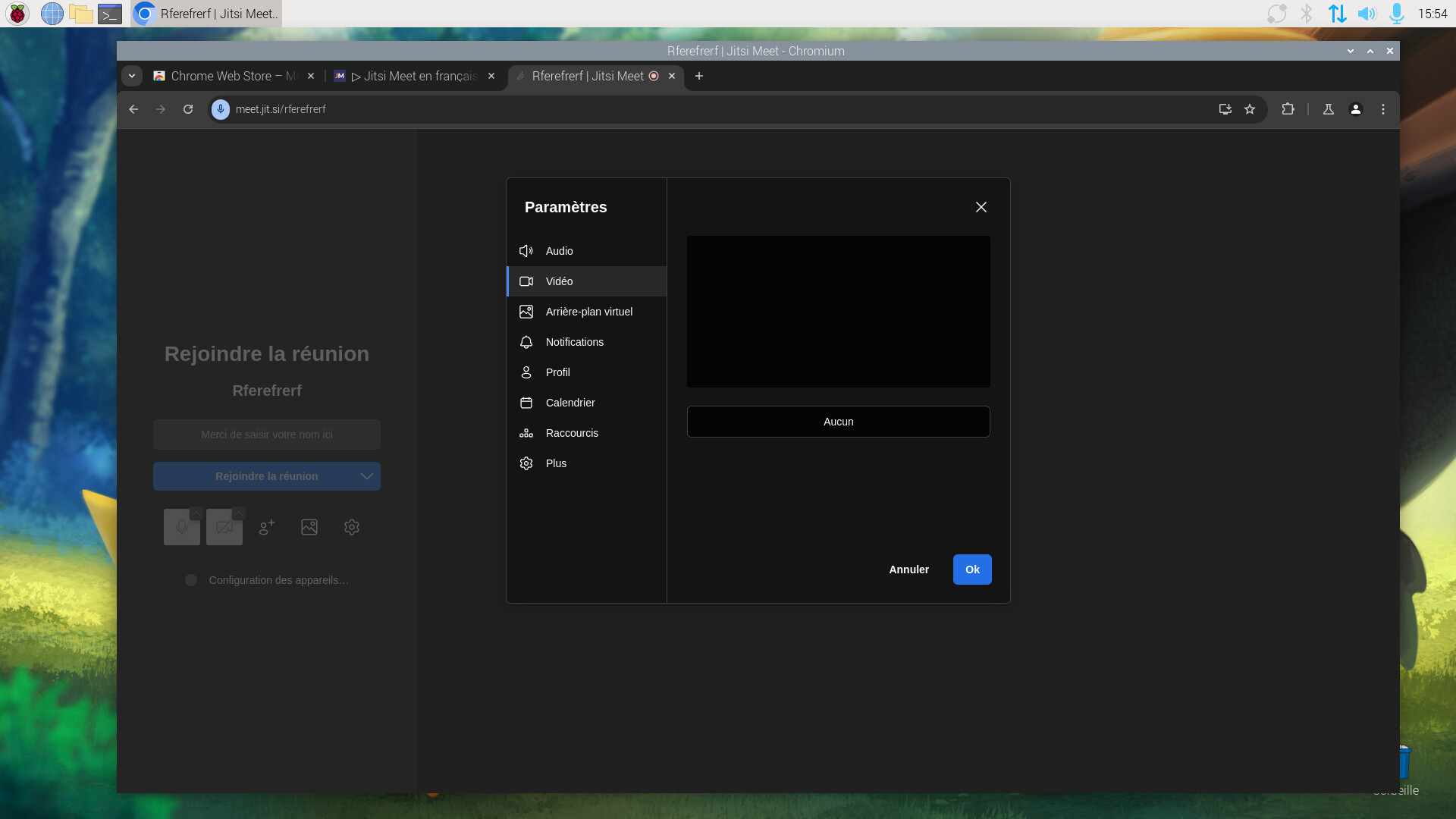Open the file manager from the taskbar
Image resolution: width=1456 pixels, height=819 pixels.
pos(81,14)
